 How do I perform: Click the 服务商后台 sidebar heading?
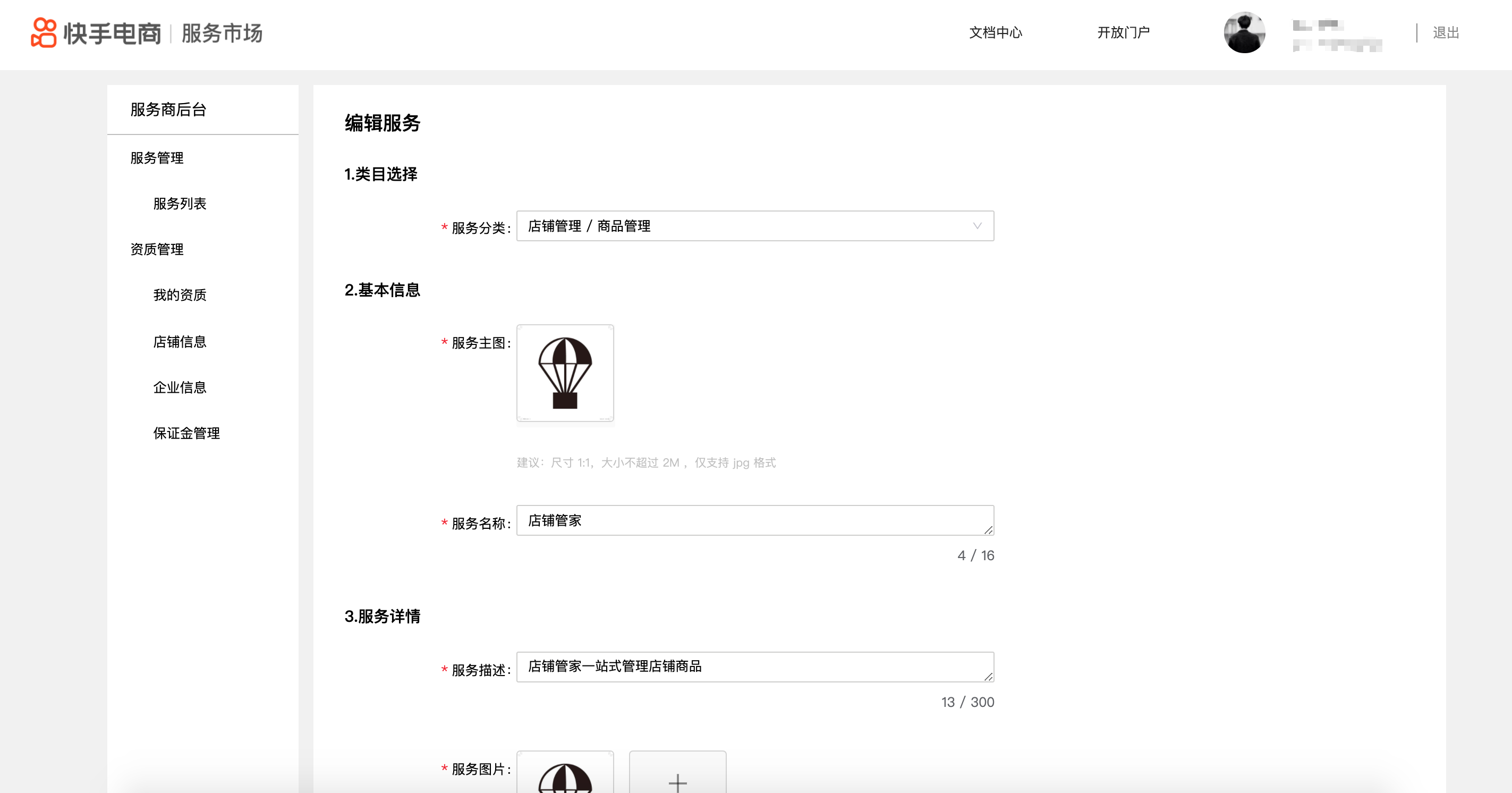168,110
